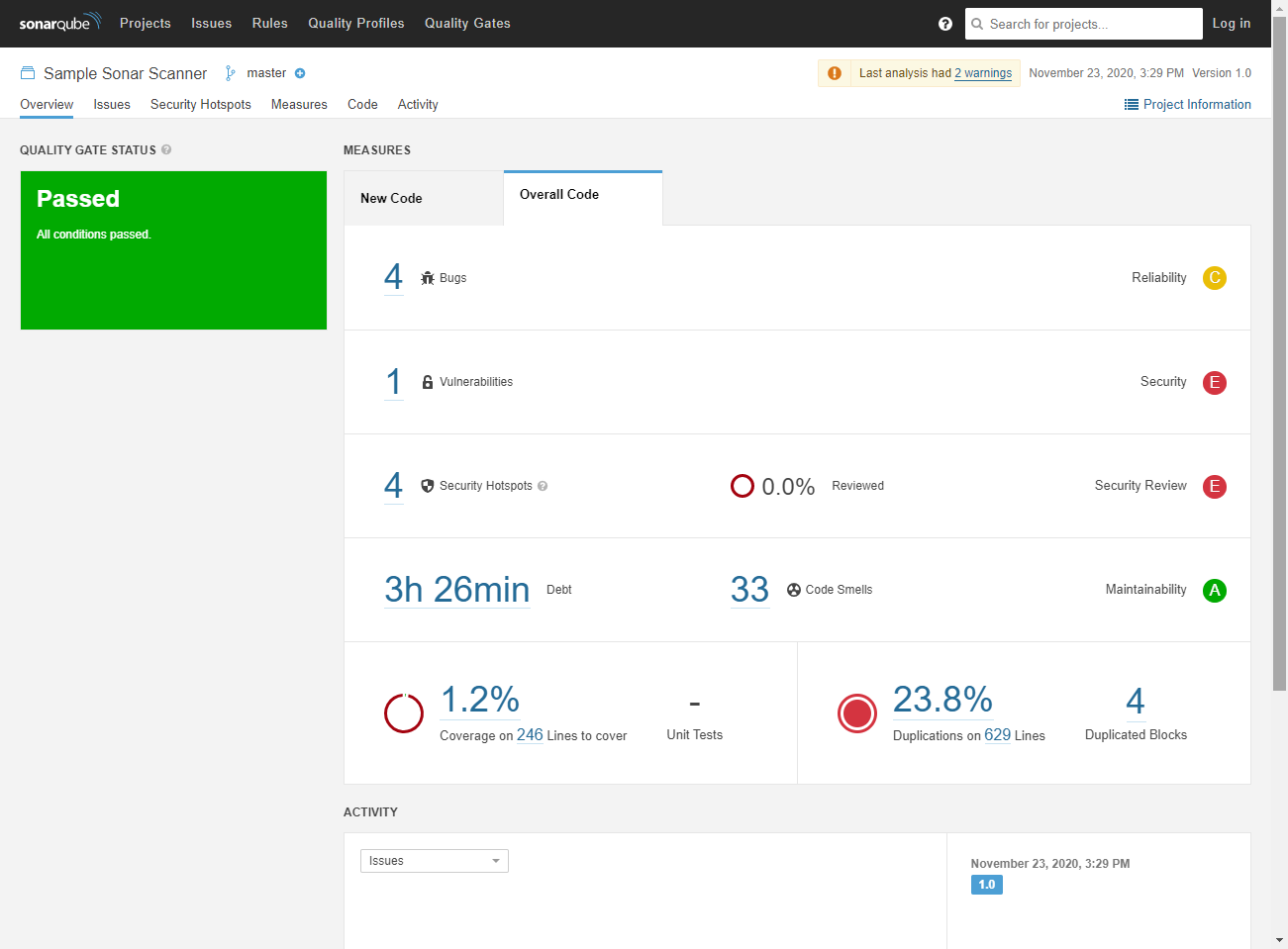Click the add branch plus icon
This screenshot has width=1288, height=949.
tap(300, 73)
